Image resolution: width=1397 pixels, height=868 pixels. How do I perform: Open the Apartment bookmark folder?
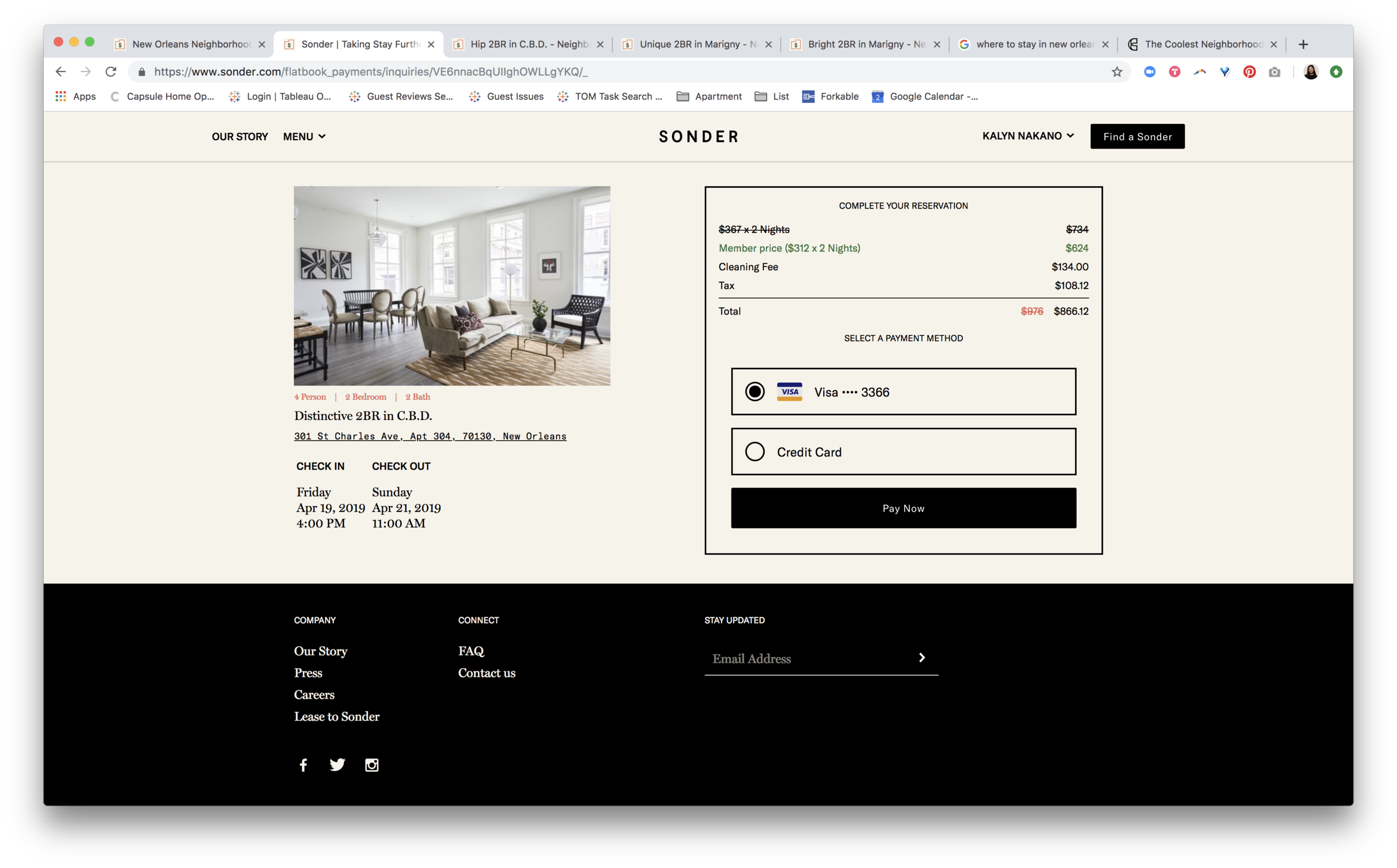(x=709, y=97)
